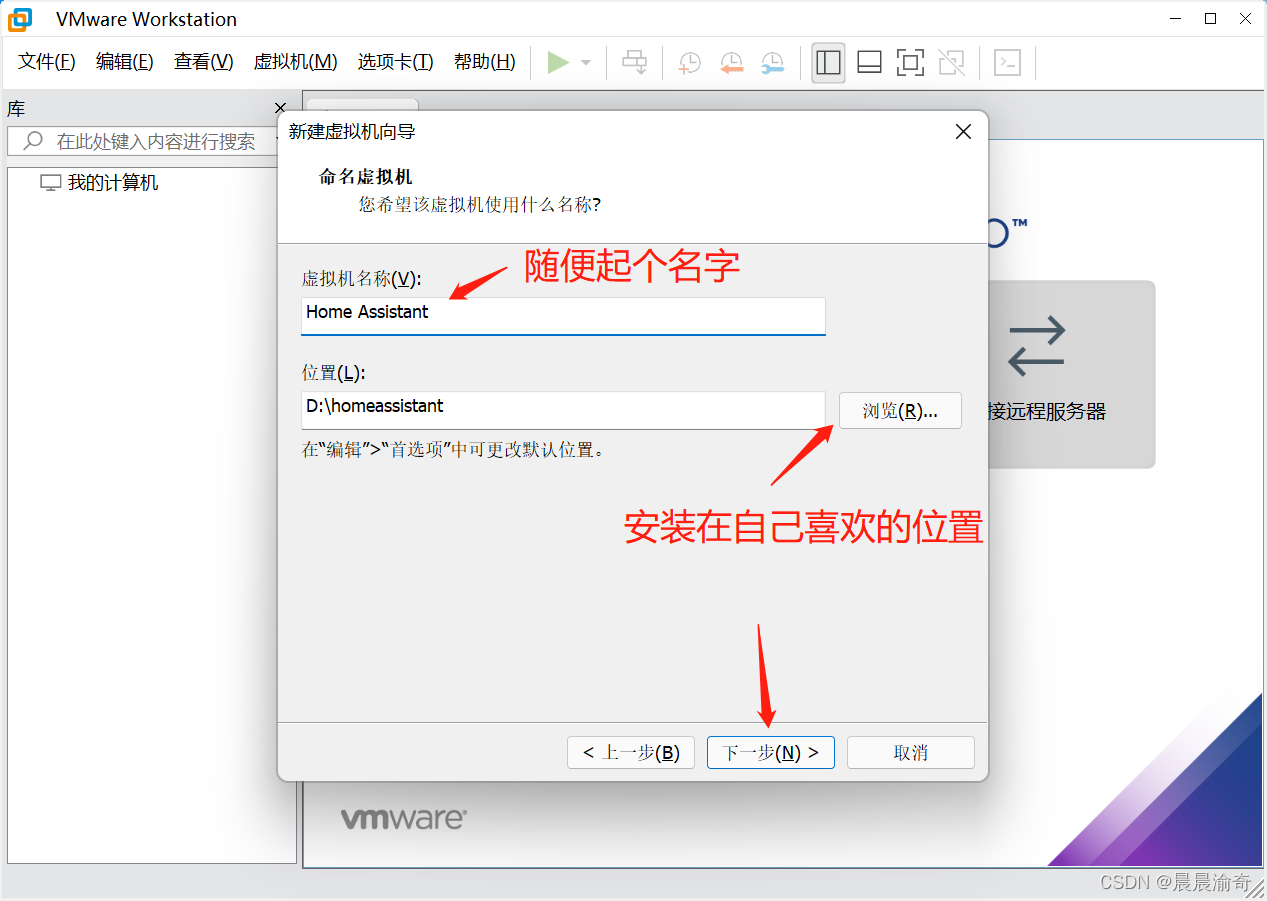Open the 编辑(E) menu
The image size is (1267, 901).
pyautogui.click(x=125, y=62)
